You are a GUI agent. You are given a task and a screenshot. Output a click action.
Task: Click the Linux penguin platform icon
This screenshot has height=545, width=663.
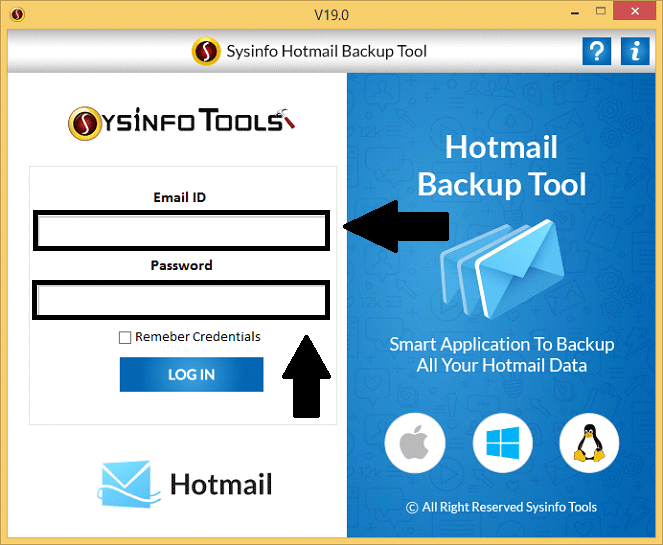pos(589,443)
